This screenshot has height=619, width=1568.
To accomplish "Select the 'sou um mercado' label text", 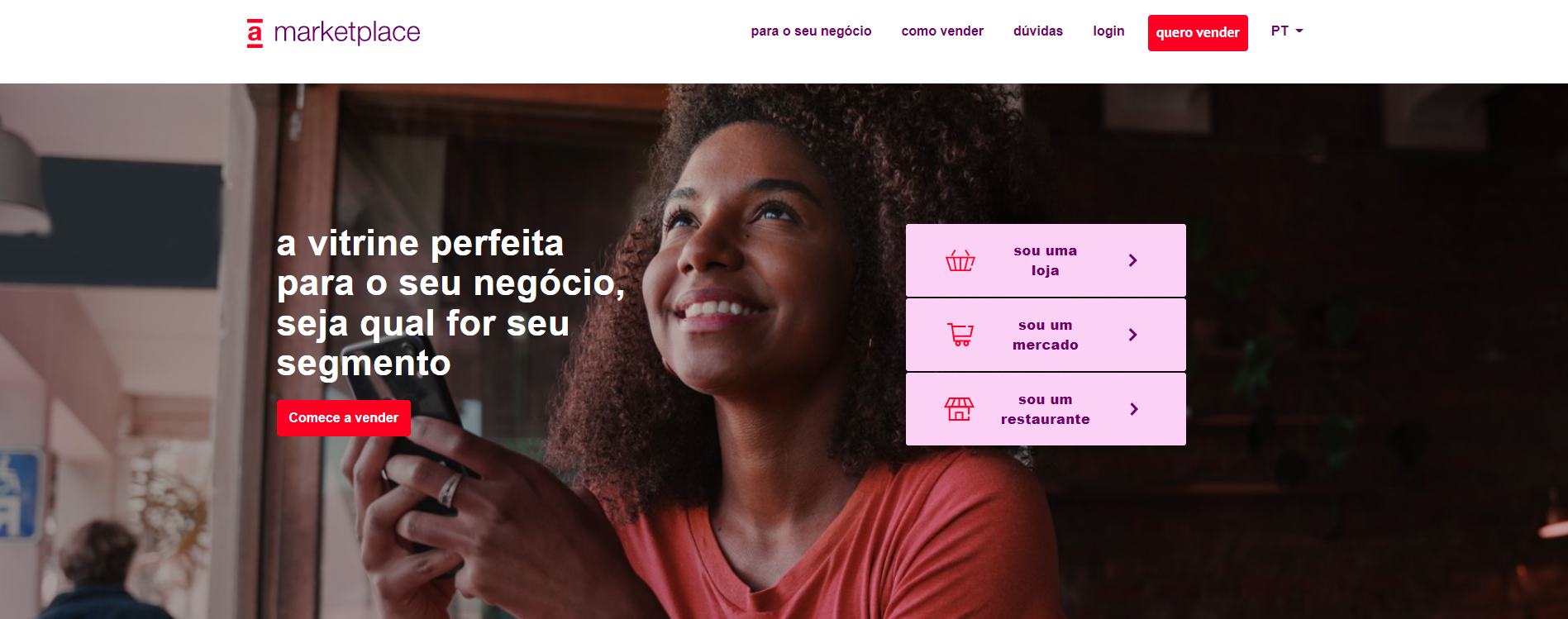I will [1046, 335].
